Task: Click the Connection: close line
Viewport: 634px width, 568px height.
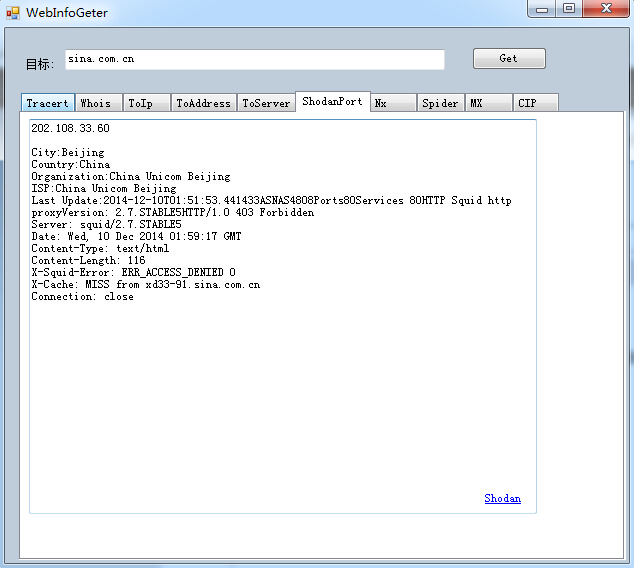Action: click(82, 297)
